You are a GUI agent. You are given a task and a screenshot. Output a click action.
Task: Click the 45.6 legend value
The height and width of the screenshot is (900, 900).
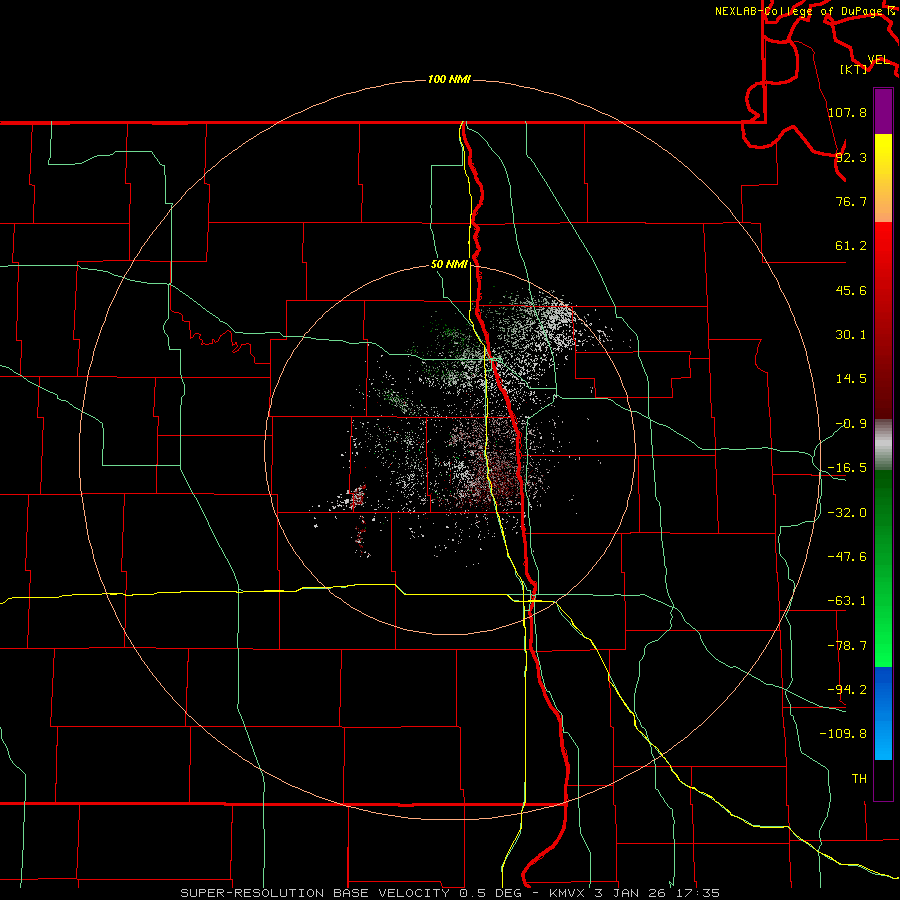[851, 290]
